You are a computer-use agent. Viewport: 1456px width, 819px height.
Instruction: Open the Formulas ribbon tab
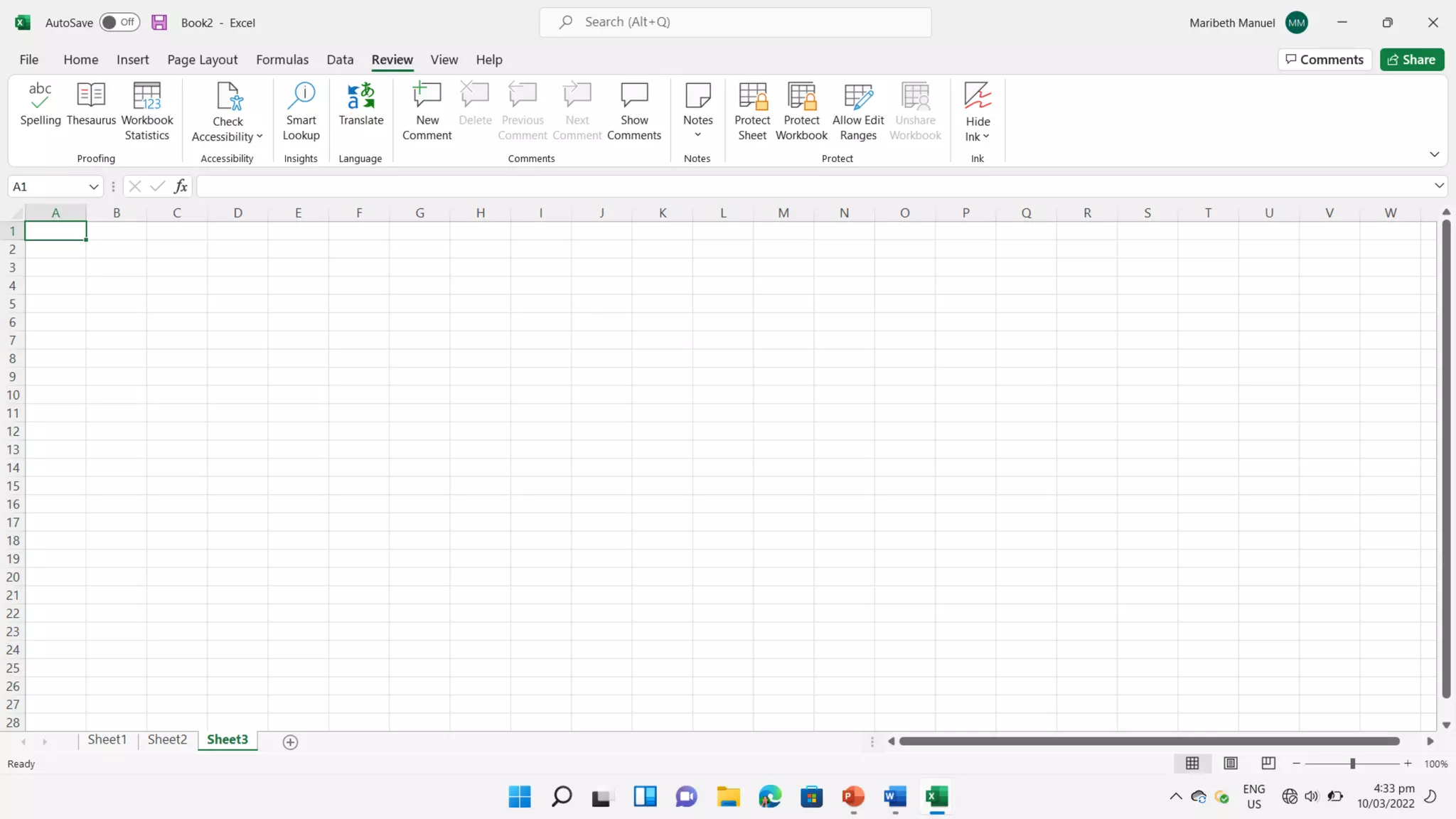pos(282,60)
